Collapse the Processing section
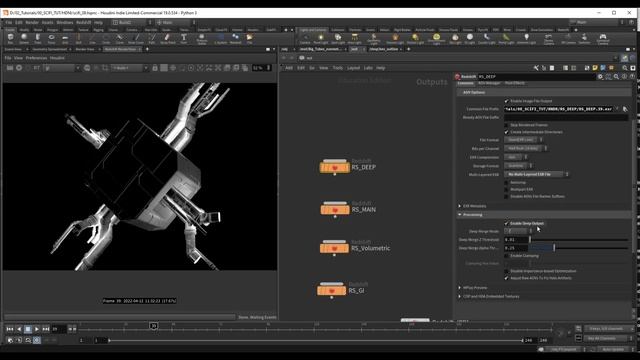Viewport: 640px width, 360px height. pyautogui.click(x=460, y=215)
